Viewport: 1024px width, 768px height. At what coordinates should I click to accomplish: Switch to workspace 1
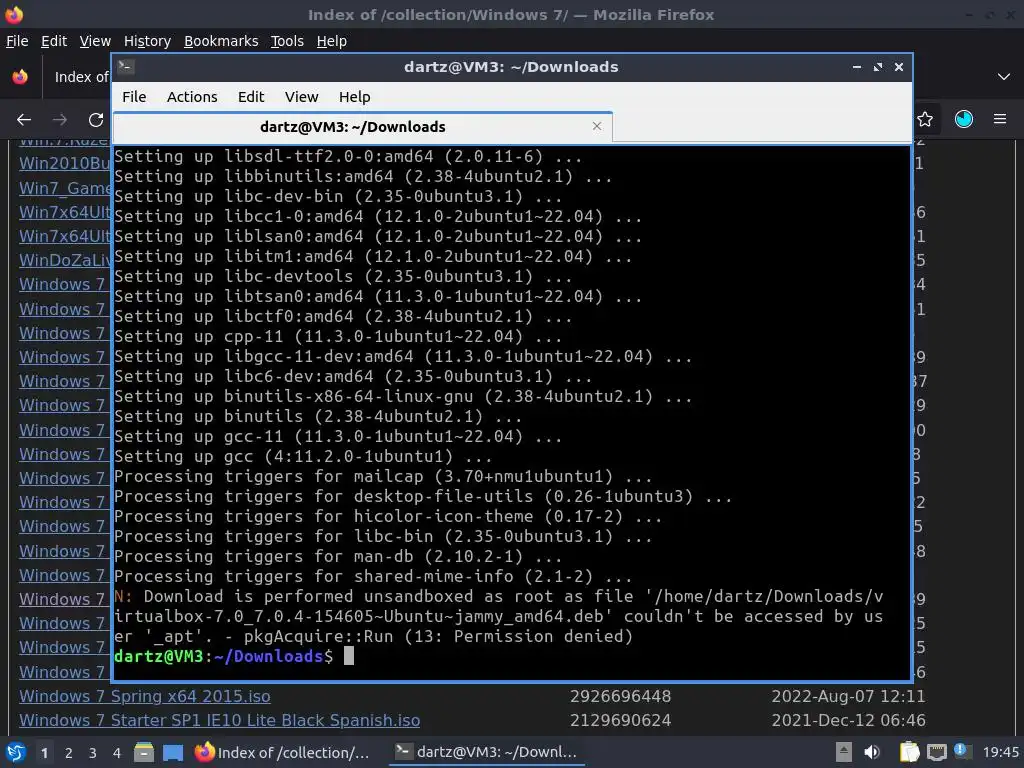tap(44, 753)
